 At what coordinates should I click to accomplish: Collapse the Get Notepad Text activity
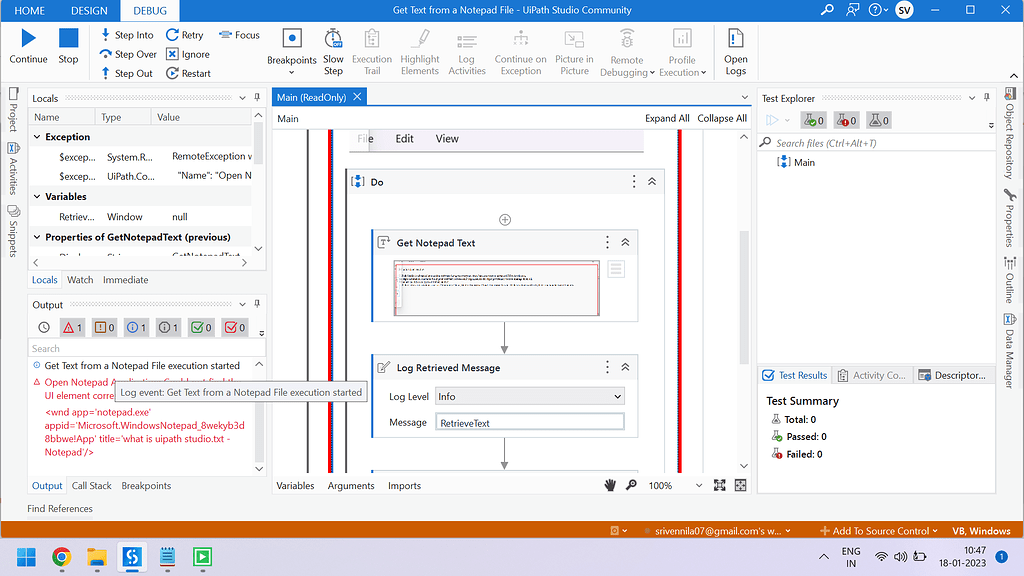pyautogui.click(x=625, y=242)
